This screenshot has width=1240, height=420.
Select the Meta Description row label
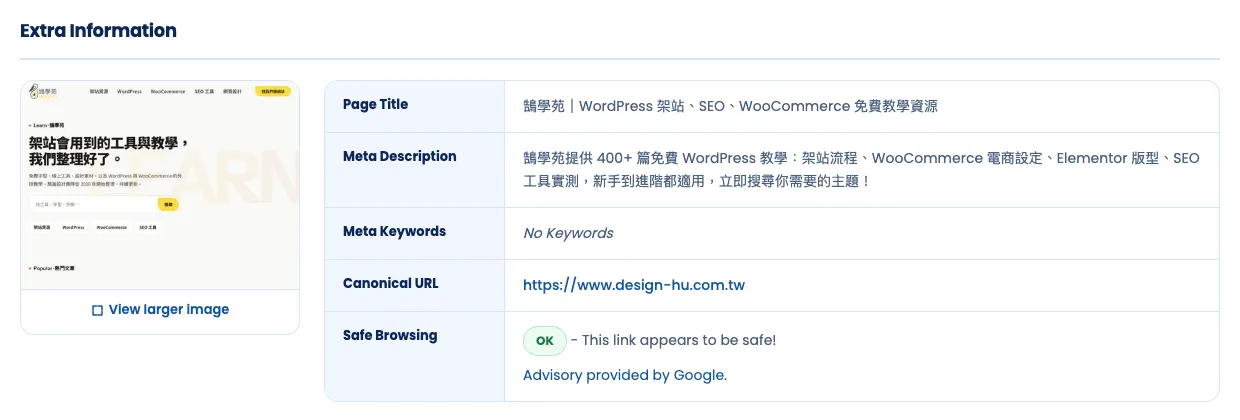[x=399, y=157]
